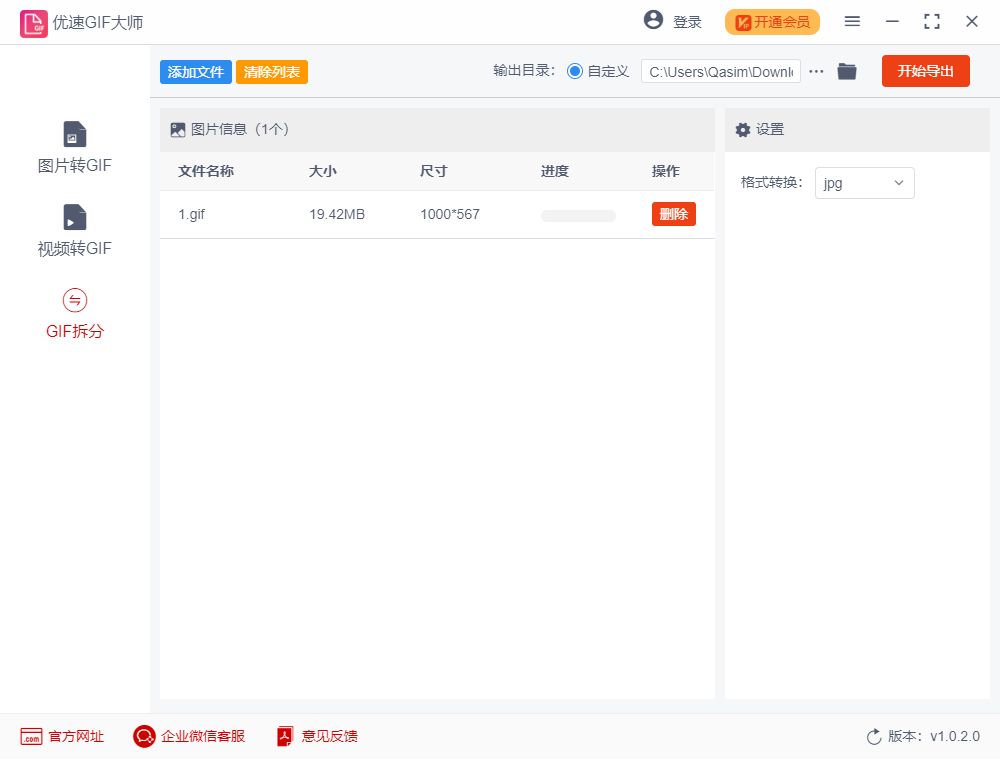Click 清除列表 to clear the list
1000x760 pixels.
pos(271,72)
